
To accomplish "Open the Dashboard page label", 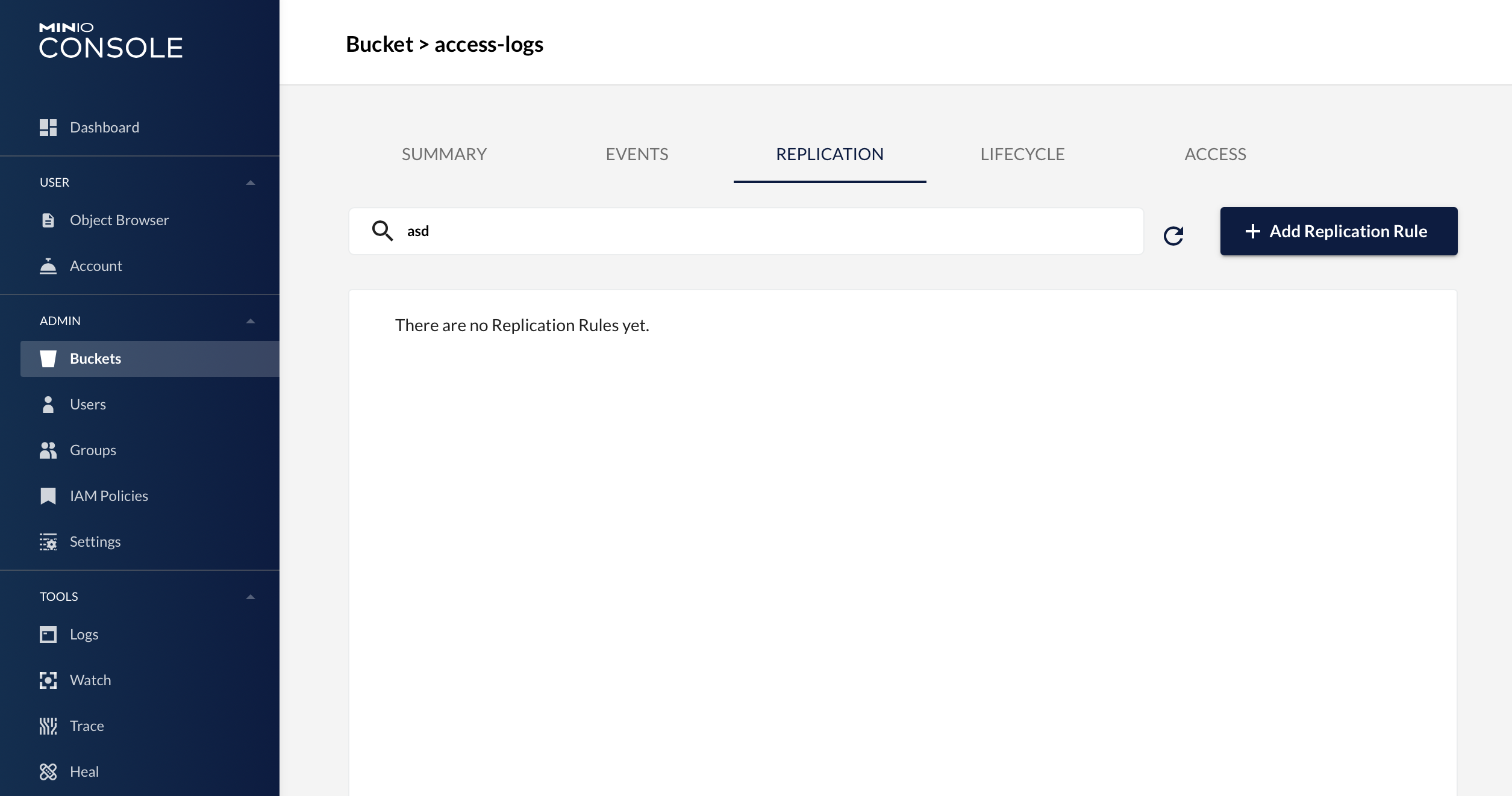I will (105, 128).
